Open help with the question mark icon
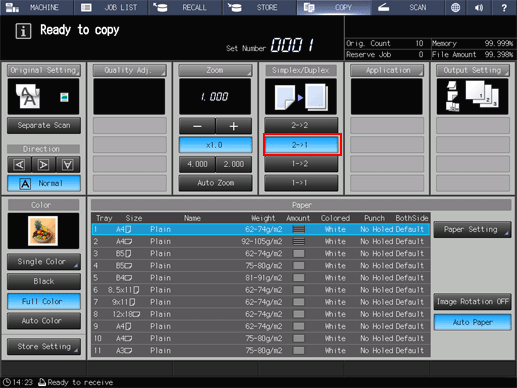Image resolution: width=517 pixels, height=388 pixels. pos(504,7)
